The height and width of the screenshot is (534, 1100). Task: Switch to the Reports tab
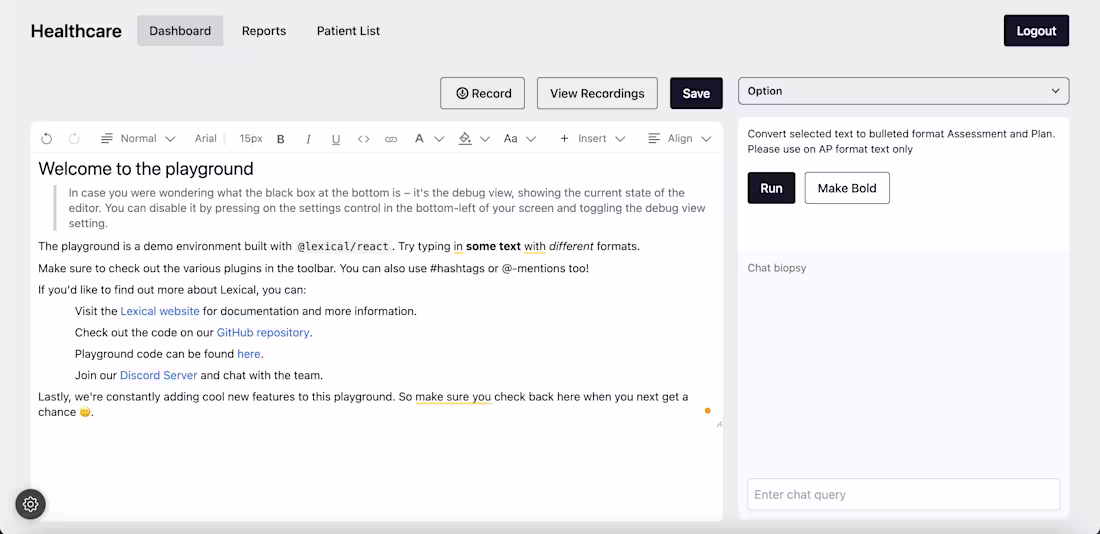tap(264, 31)
